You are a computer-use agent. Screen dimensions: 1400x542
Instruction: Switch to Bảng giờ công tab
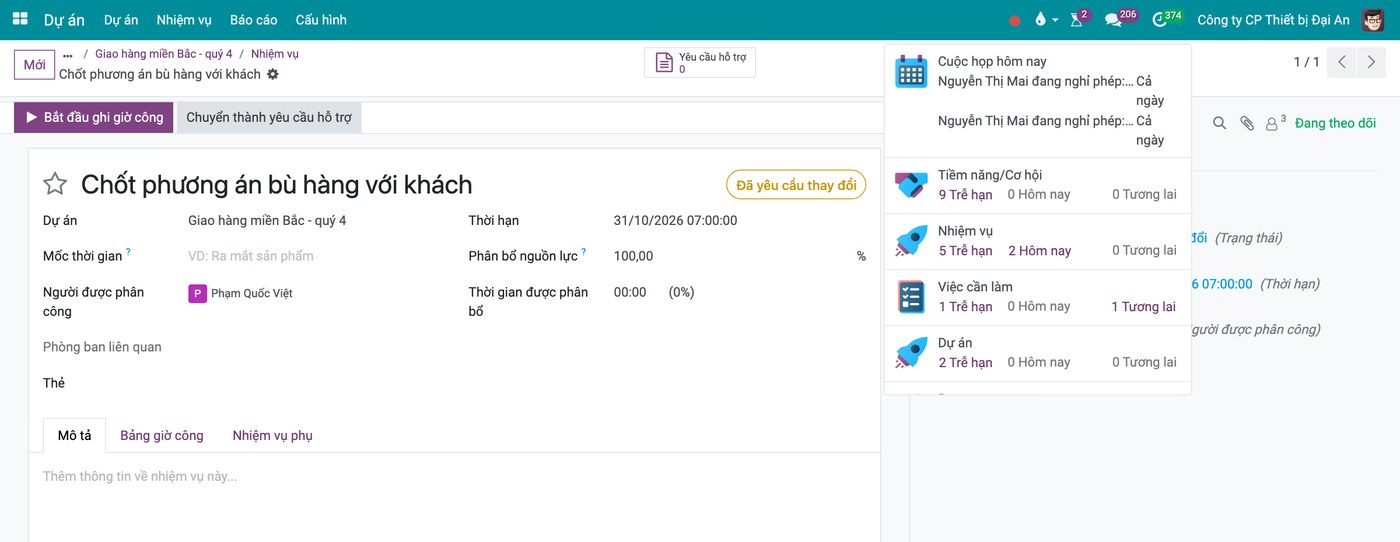point(162,435)
